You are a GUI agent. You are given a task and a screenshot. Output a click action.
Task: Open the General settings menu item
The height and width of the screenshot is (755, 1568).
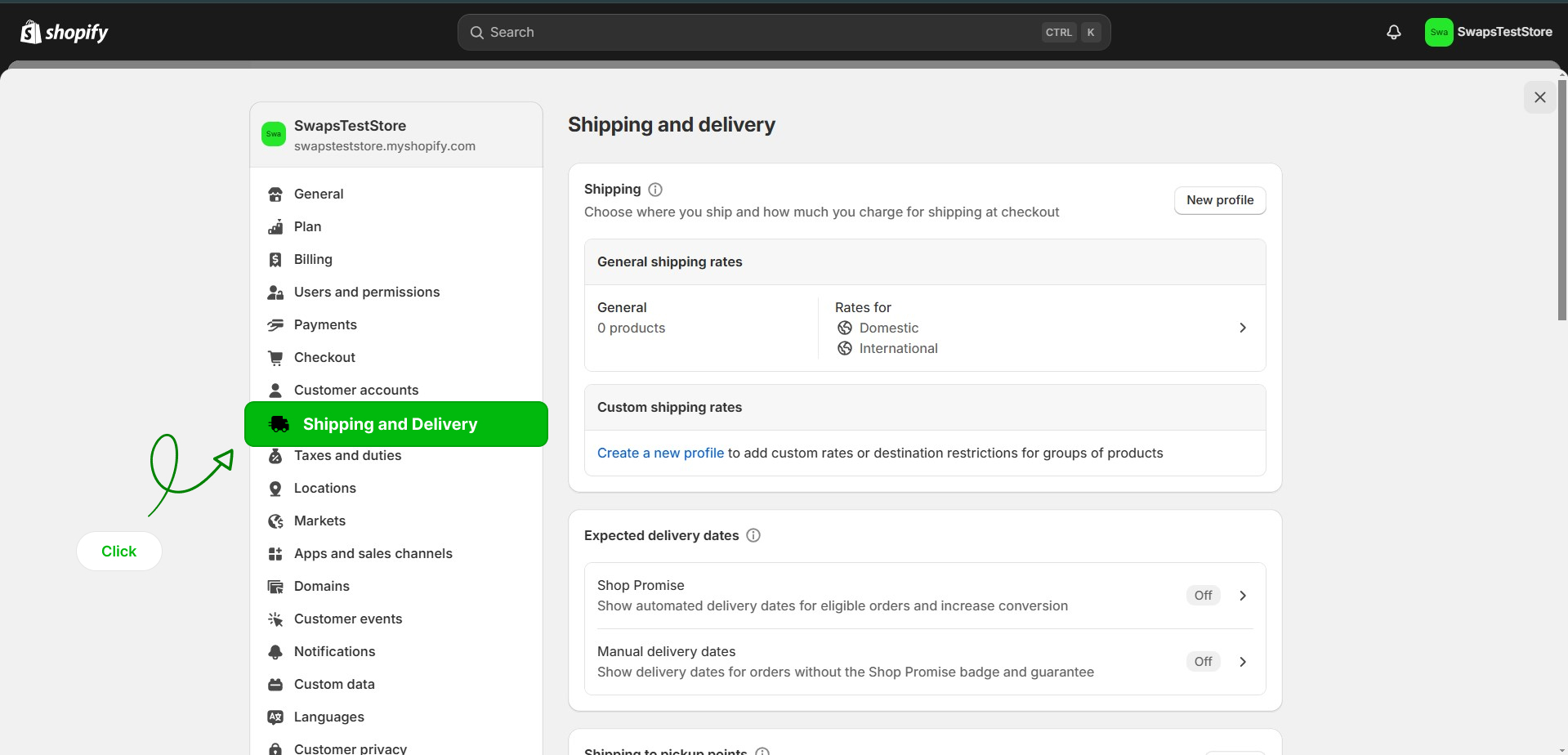click(396, 194)
